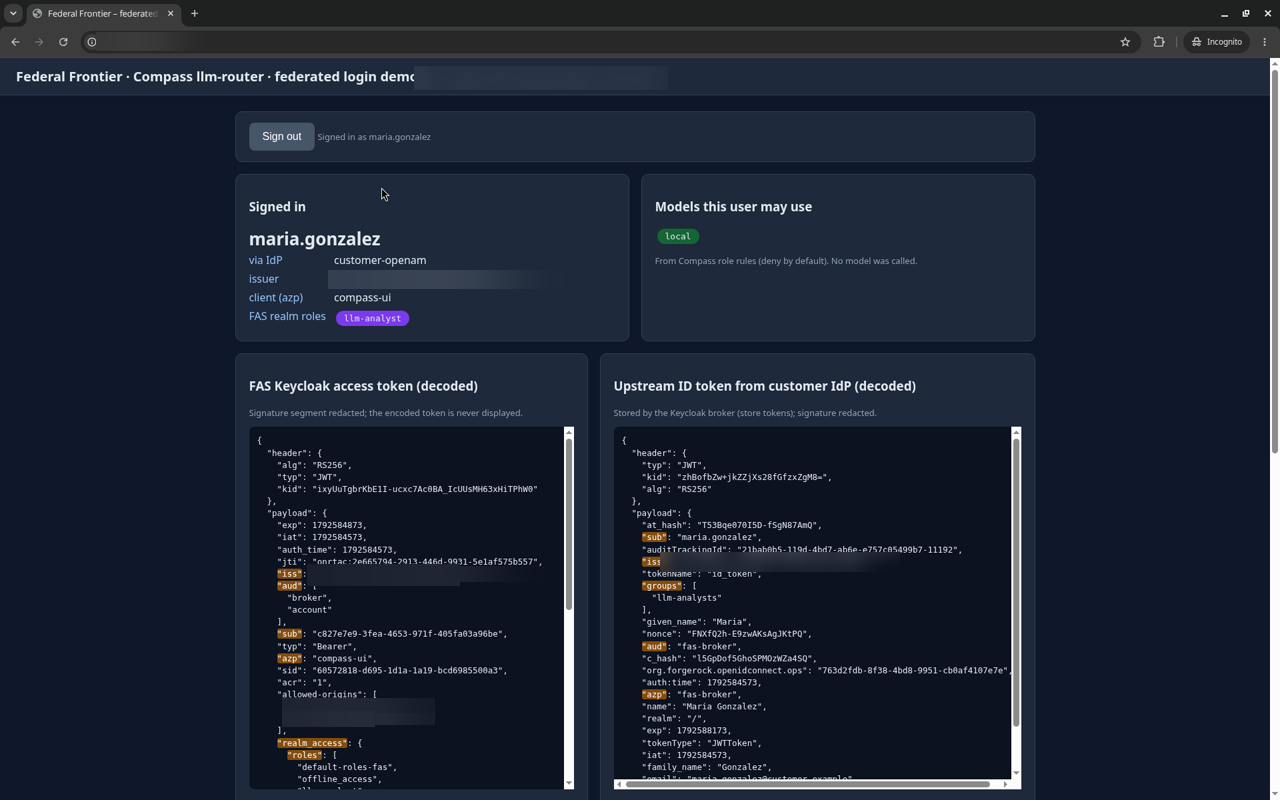Click the Sign out button
The height and width of the screenshot is (800, 1280).
(x=281, y=136)
